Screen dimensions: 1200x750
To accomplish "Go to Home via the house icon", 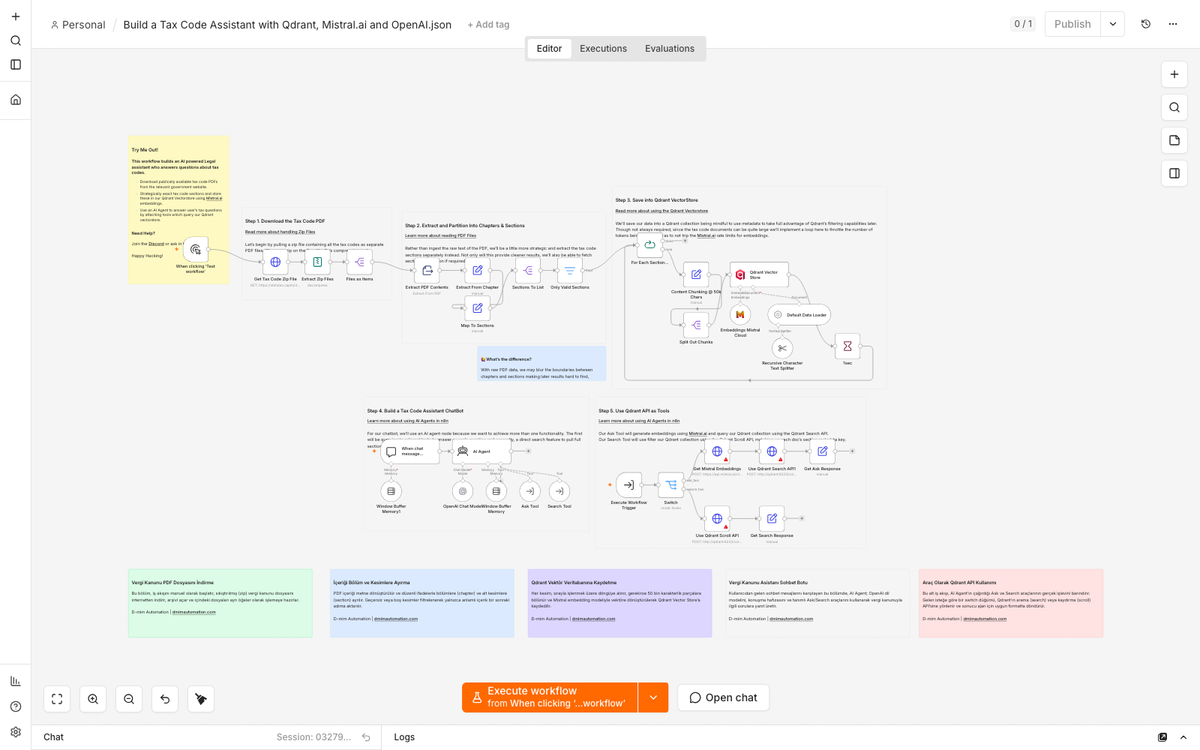I will tap(15, 99).
